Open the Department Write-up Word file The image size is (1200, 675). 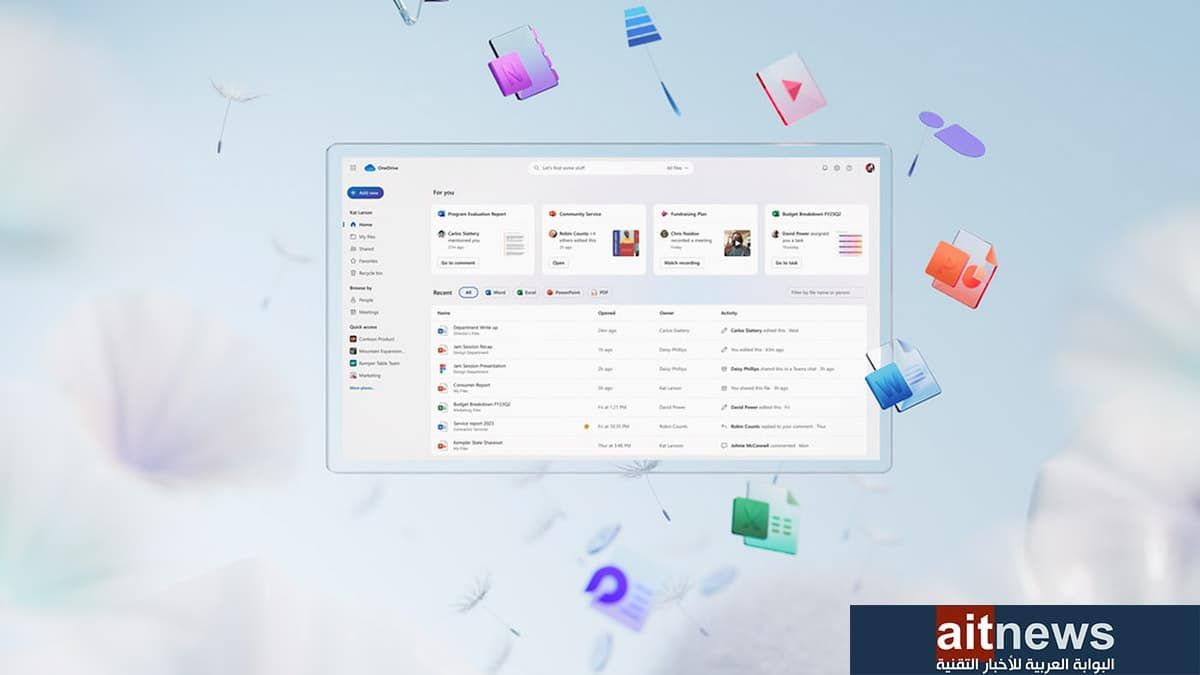click(475, 327)
